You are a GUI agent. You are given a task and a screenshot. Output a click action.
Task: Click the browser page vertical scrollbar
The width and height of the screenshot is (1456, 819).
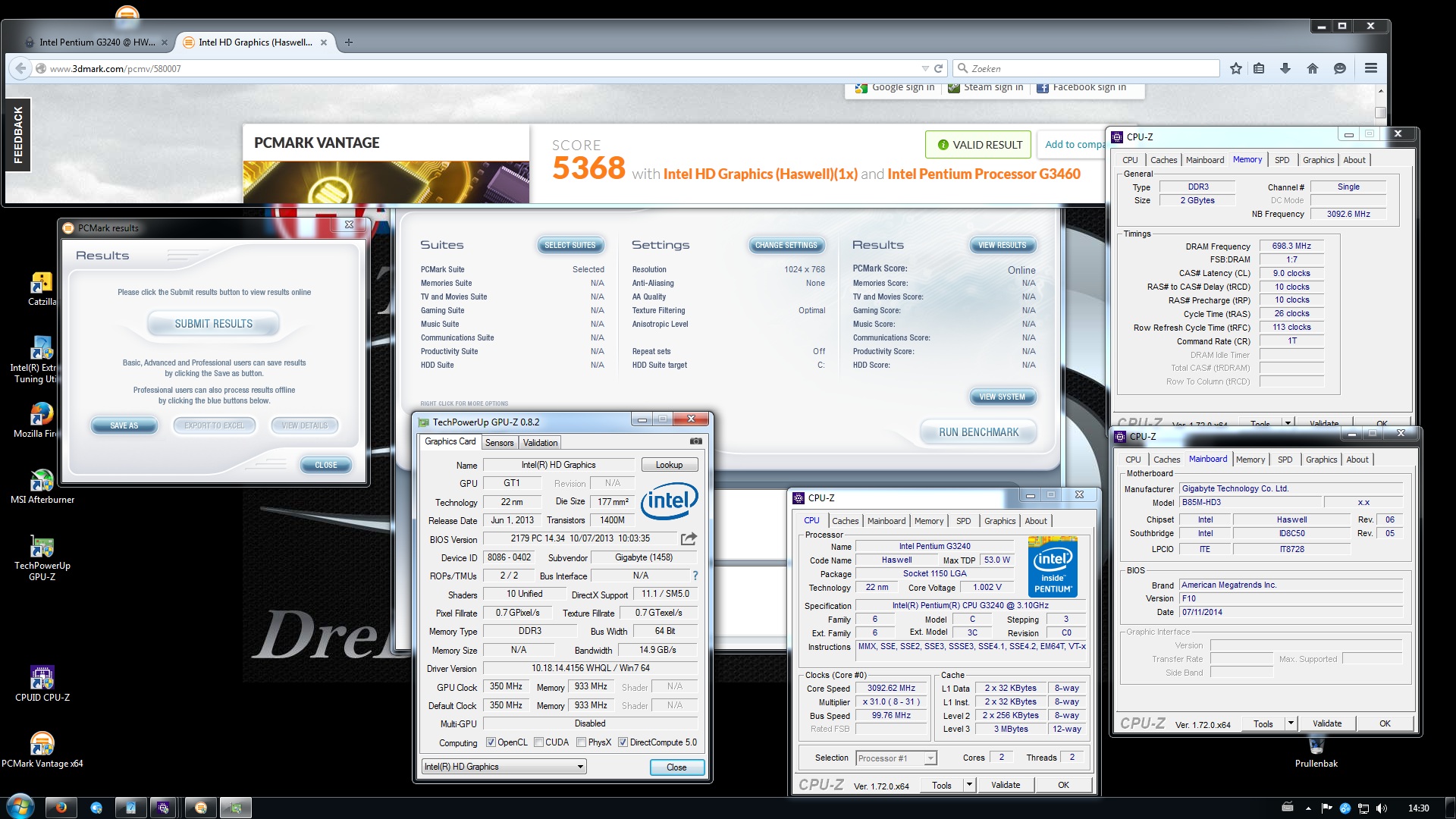pyautogui.click(x=1381, y=144)
